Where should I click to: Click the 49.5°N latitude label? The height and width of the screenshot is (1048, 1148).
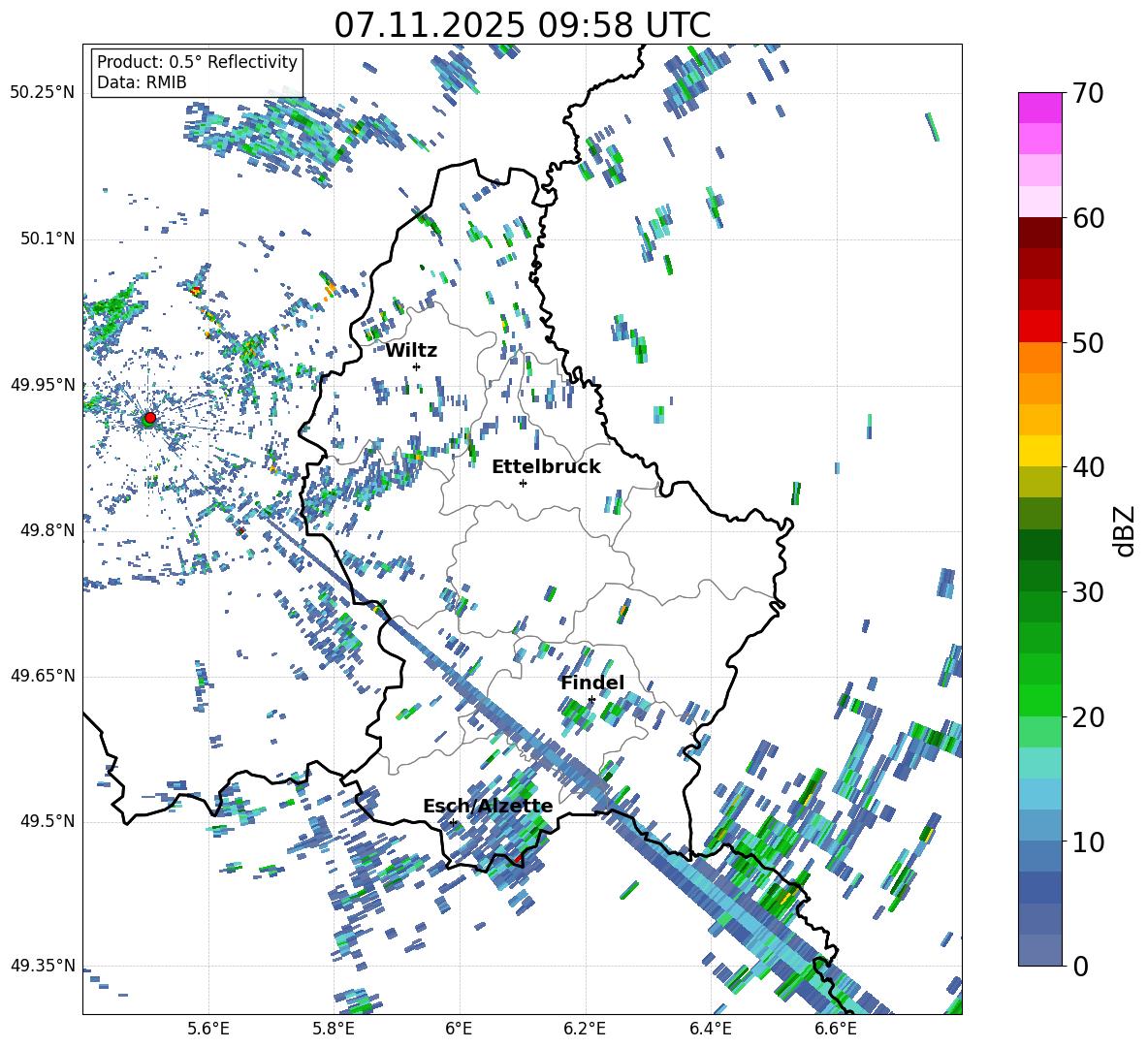coord(47,821)
